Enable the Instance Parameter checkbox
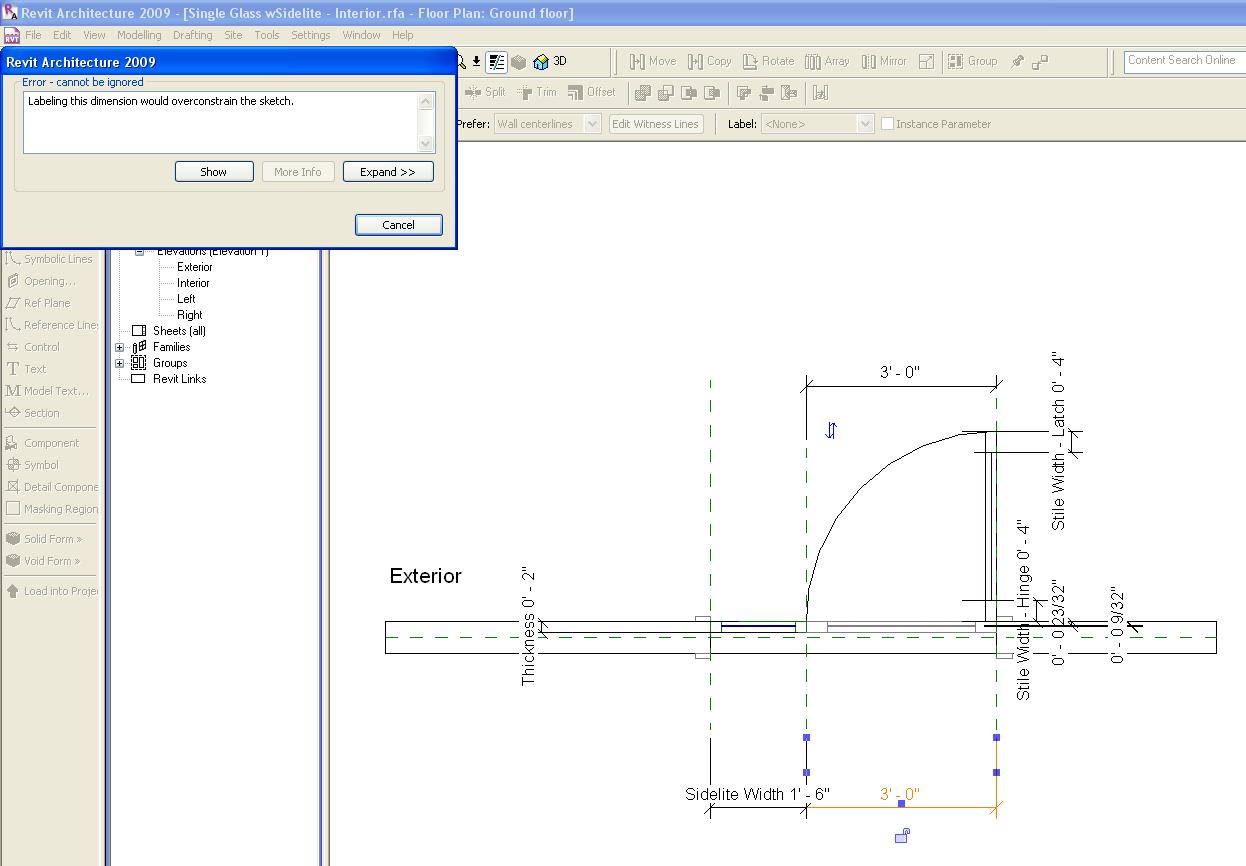This screenshot has height=866, width=1246. tap(887, 124)
